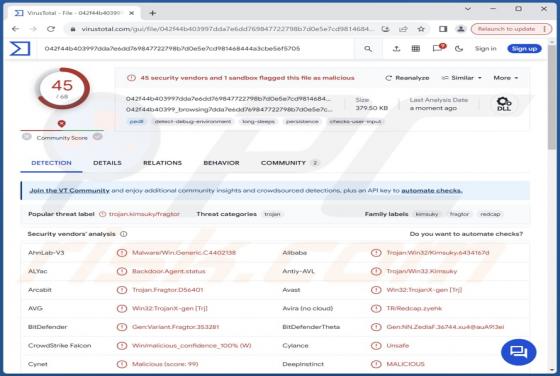The image size is (560, 376).
Task: Click the checks-user-input tag
Action: point(355,121)
